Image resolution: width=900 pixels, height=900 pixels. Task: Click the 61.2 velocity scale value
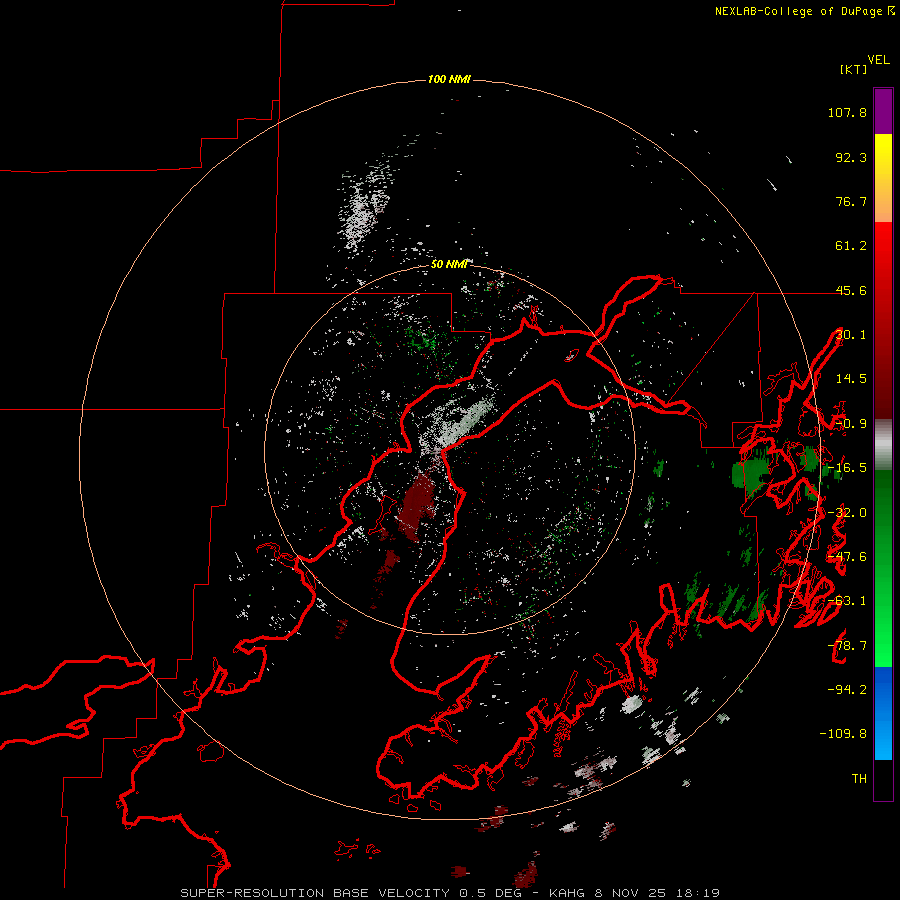click(851, 246)
